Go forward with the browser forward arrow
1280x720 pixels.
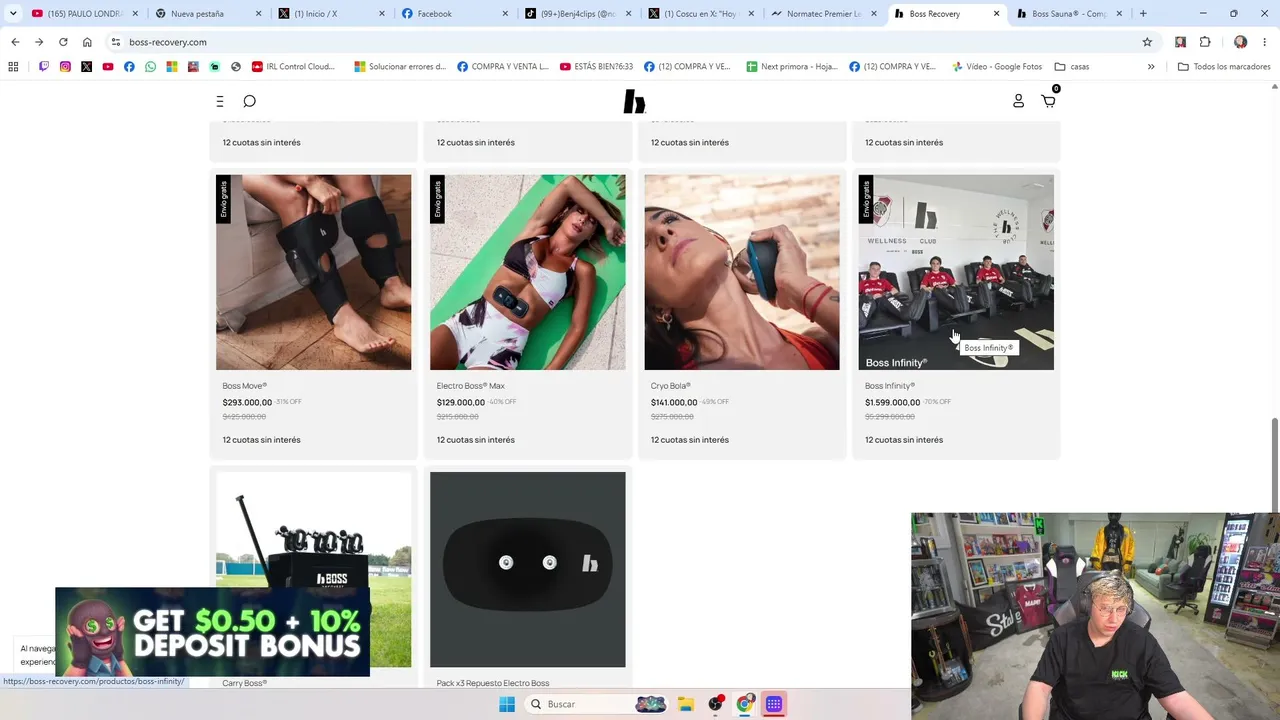(39, 42)
